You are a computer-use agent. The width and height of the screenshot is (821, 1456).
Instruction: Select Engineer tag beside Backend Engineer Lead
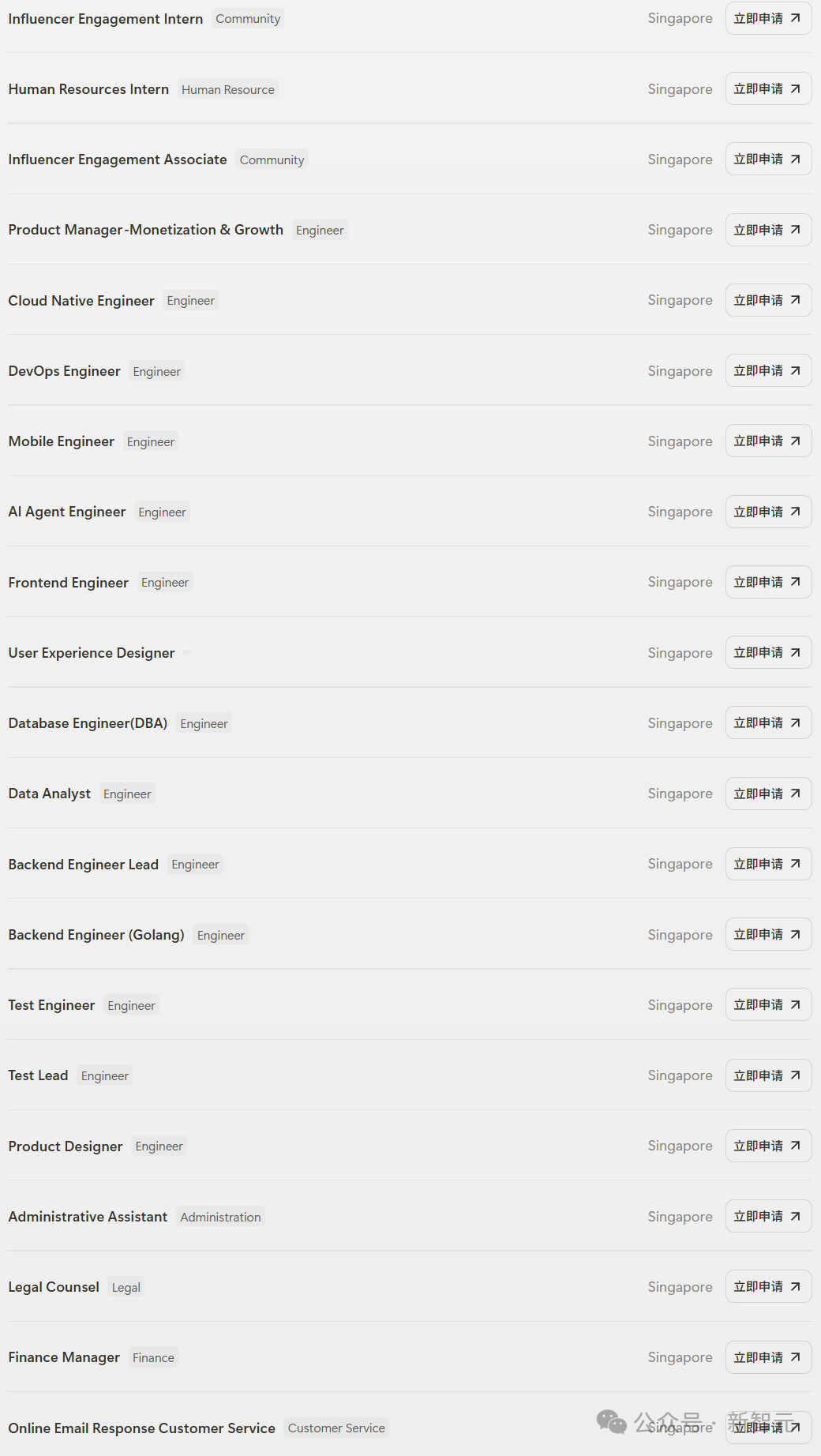coord(195,865)
